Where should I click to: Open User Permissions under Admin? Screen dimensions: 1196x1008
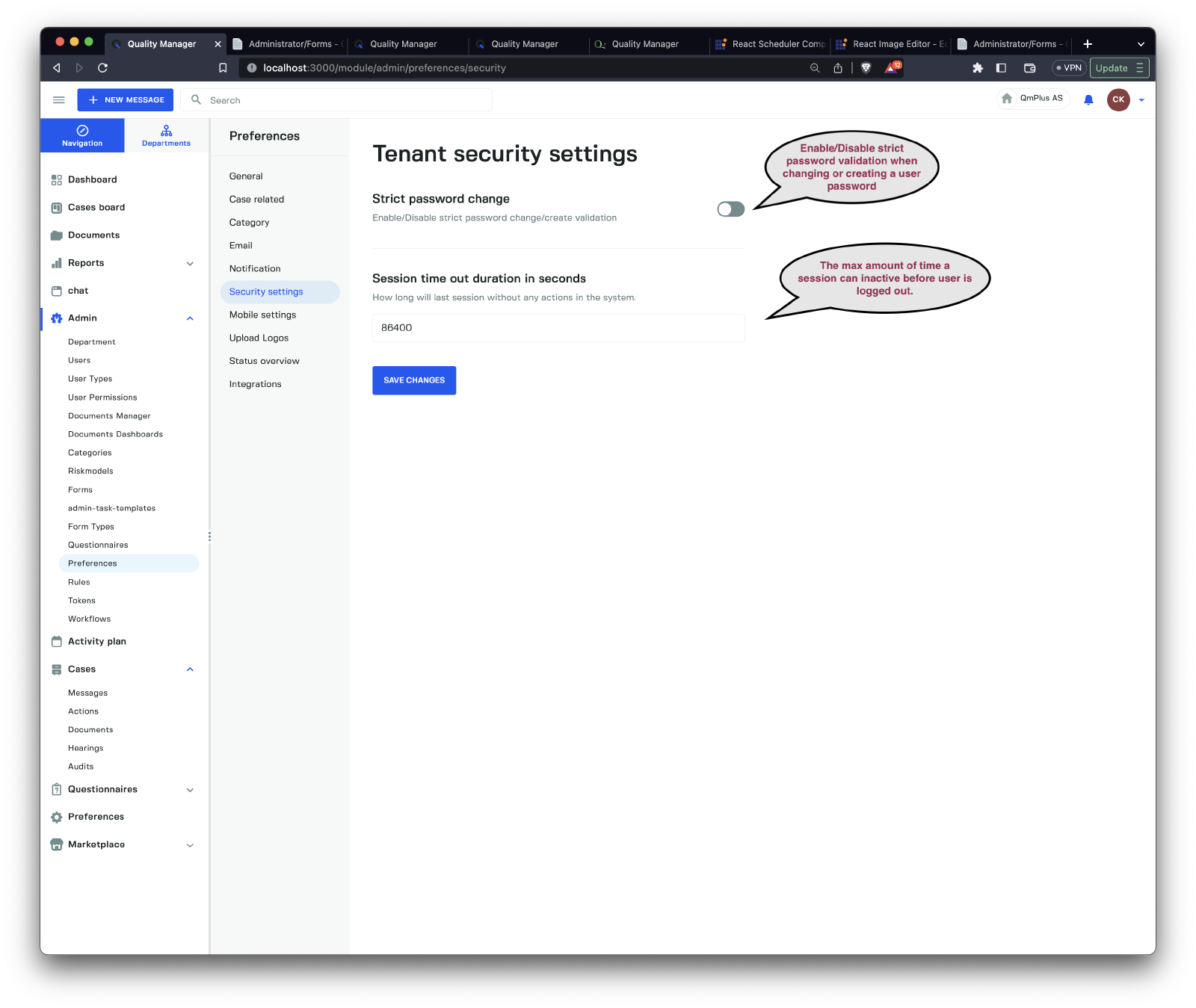(102, 398)
